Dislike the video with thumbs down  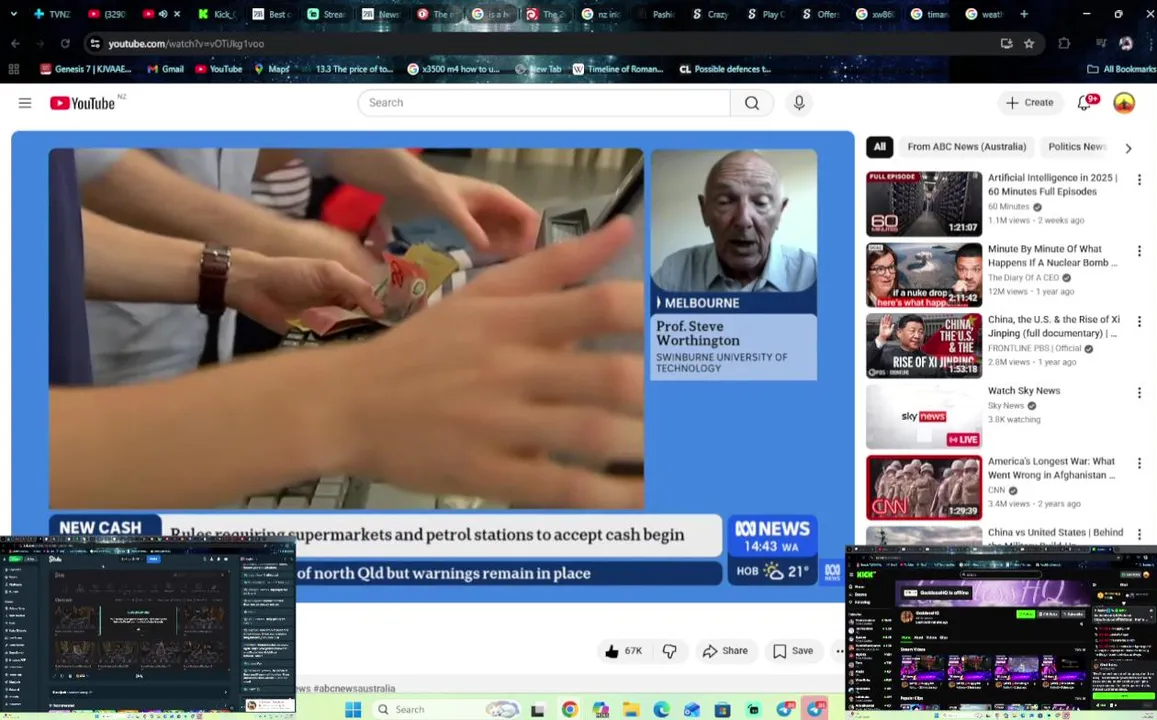pyautogui.click(x=669, y=651)
